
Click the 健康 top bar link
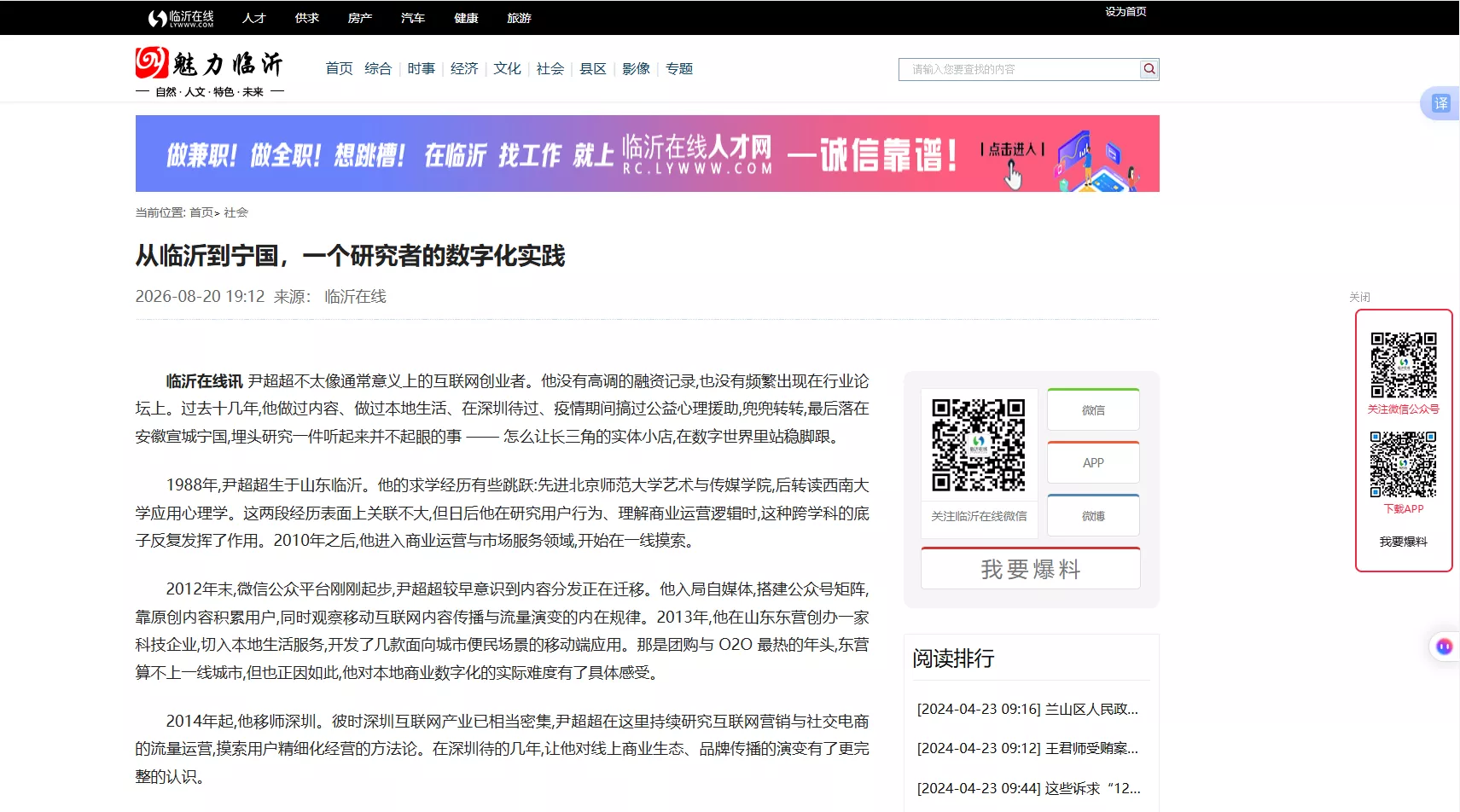coord(466,18)
